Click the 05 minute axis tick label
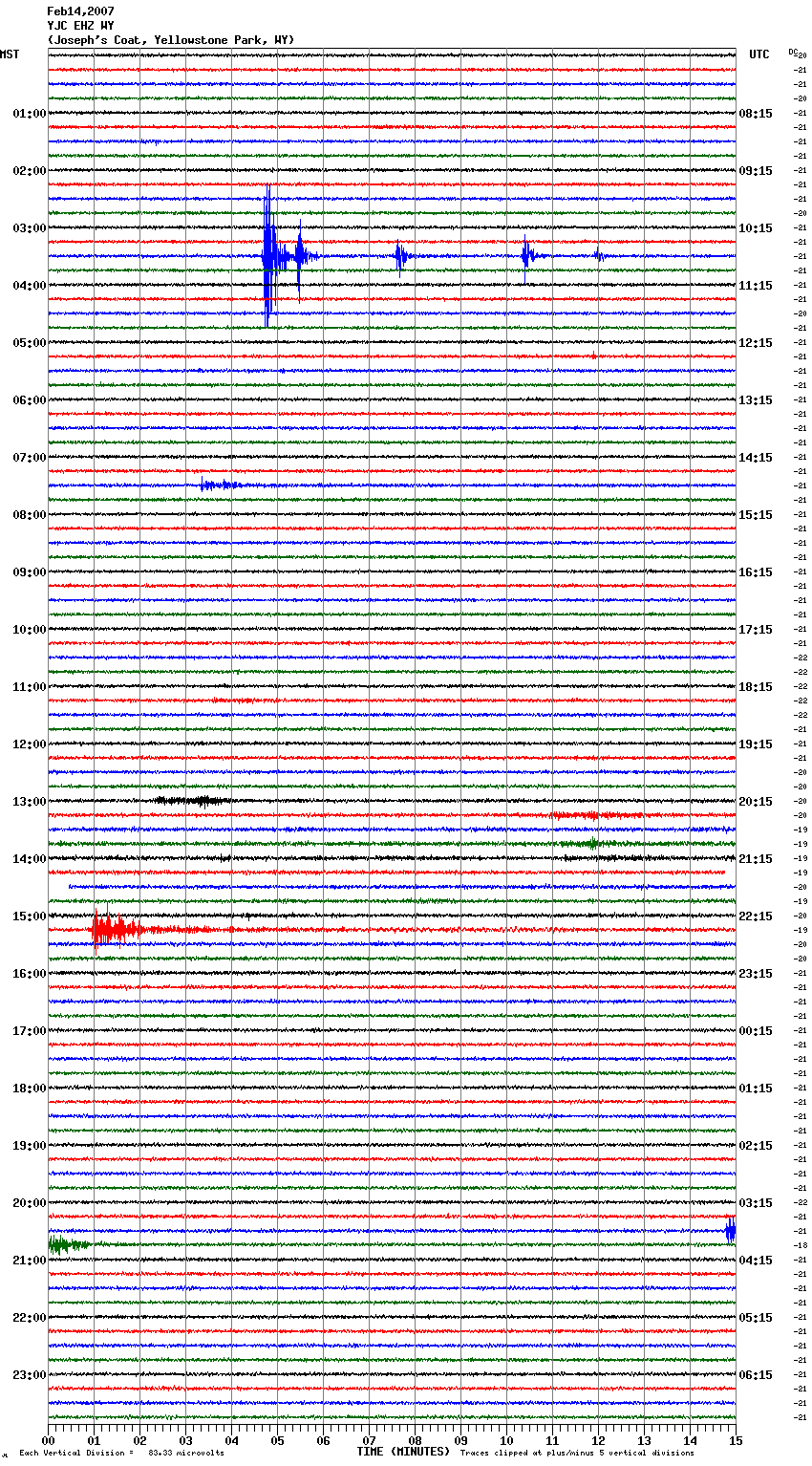 277,1440
